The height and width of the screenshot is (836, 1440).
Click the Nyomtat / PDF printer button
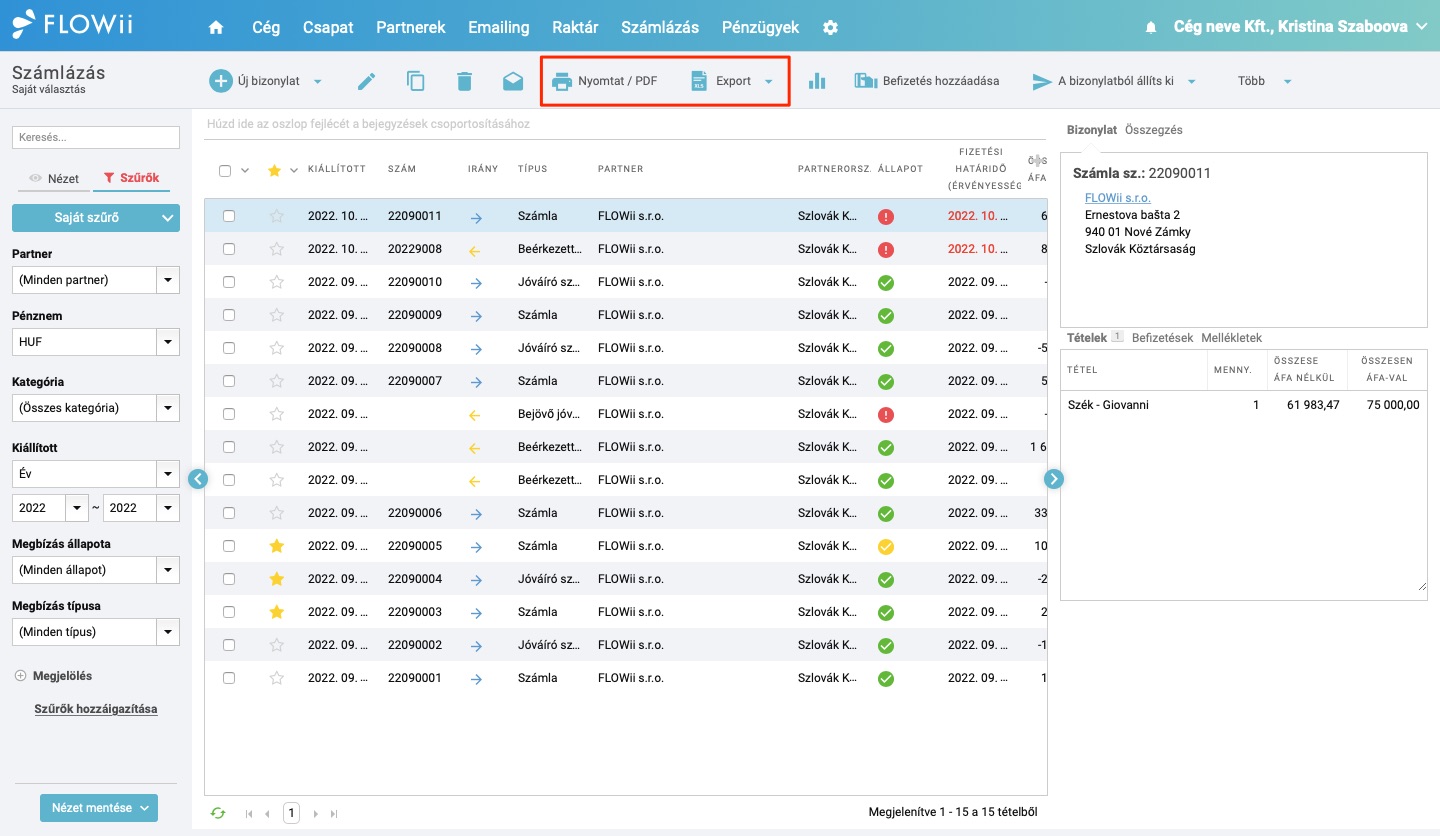606,81
